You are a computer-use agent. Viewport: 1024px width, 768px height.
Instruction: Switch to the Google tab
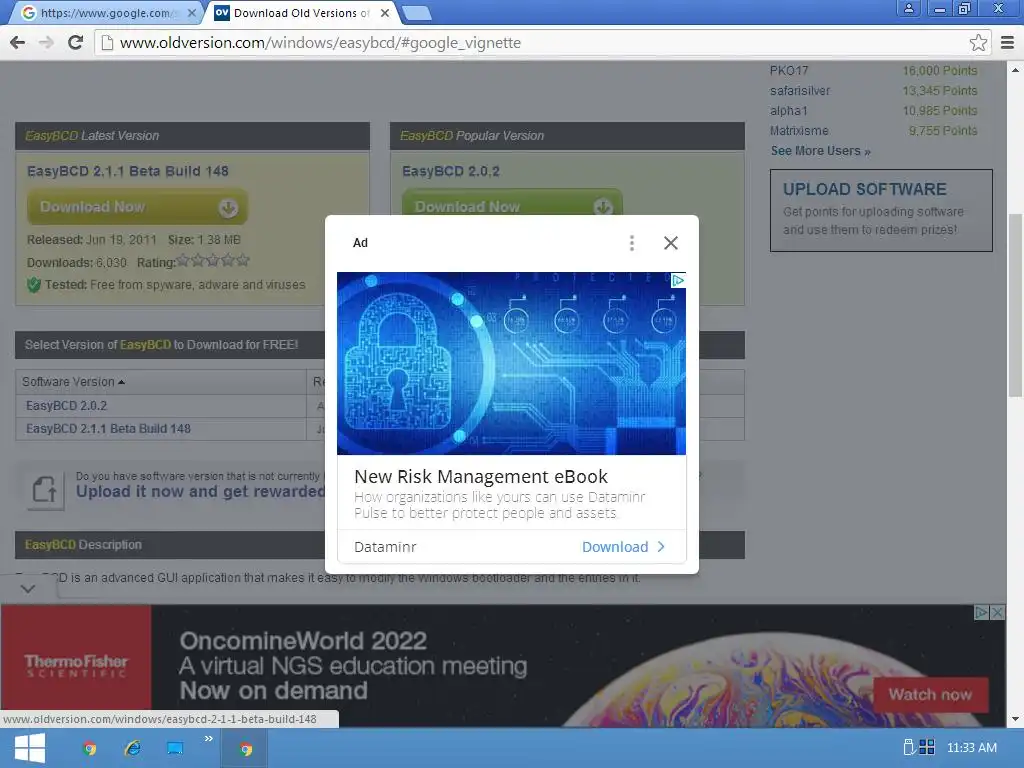[x=108, y=13]
